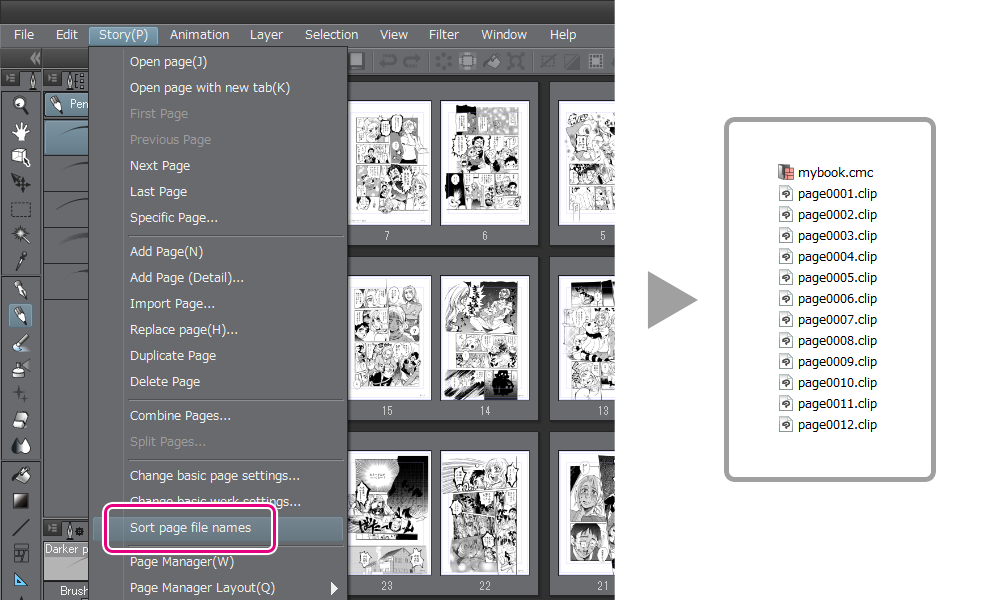The image size is (1000, 600).
Task: Choose the rectangular Selection marquee tool
Action: [20, 209]
